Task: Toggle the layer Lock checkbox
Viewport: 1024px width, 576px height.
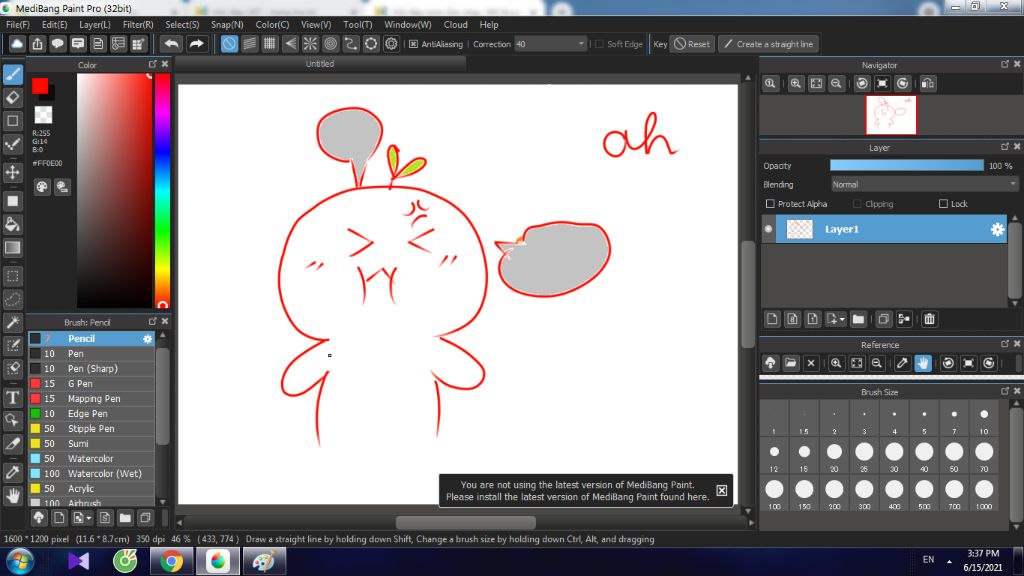Action: coord(943,204)
